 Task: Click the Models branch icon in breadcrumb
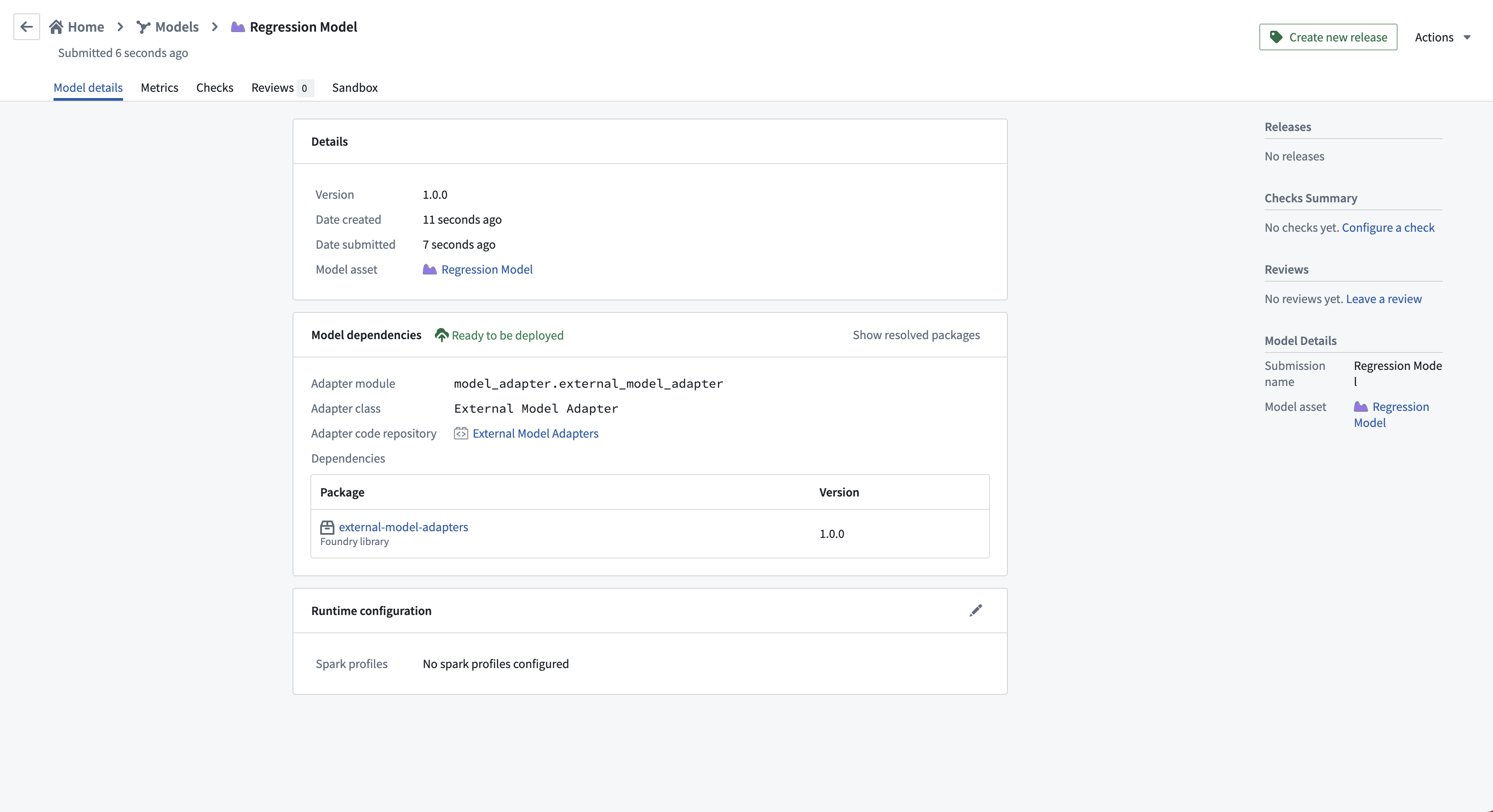point(143,27)
